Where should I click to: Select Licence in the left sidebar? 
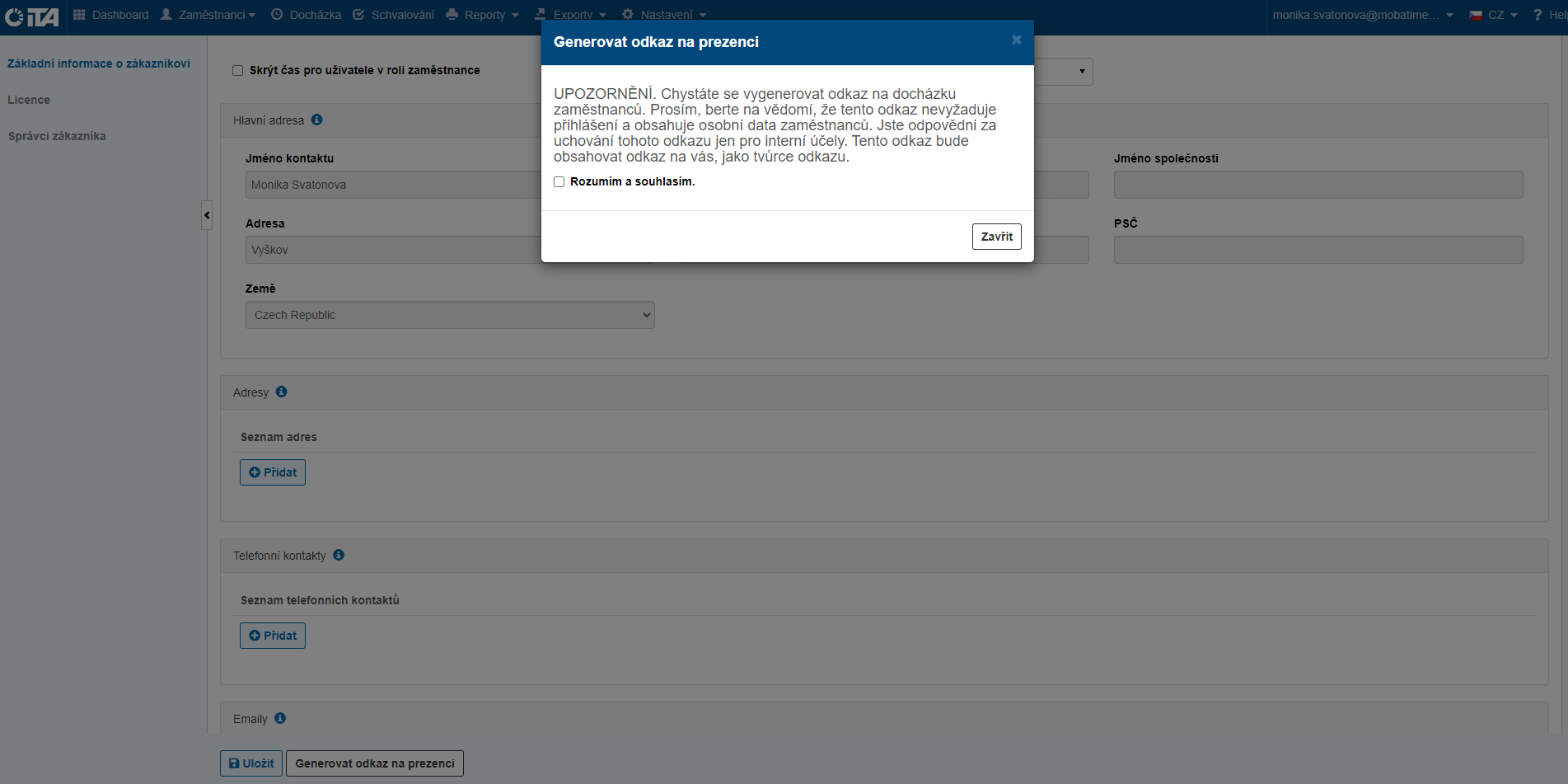click(29, 100)
